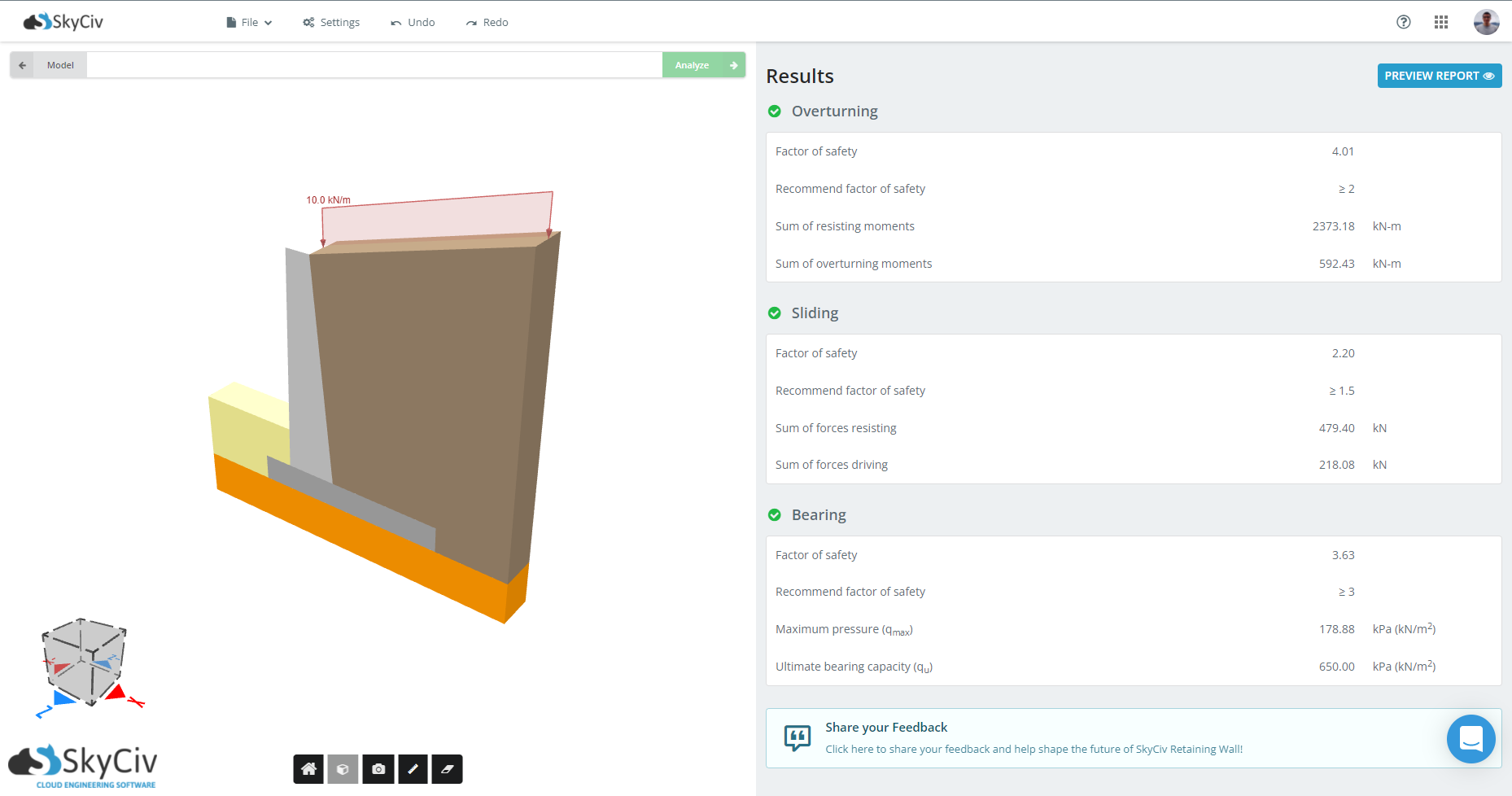The width and height of the screenshot is (1512, 796).
Task: Click the Share your Feedback link
Action: coord(886,728)
